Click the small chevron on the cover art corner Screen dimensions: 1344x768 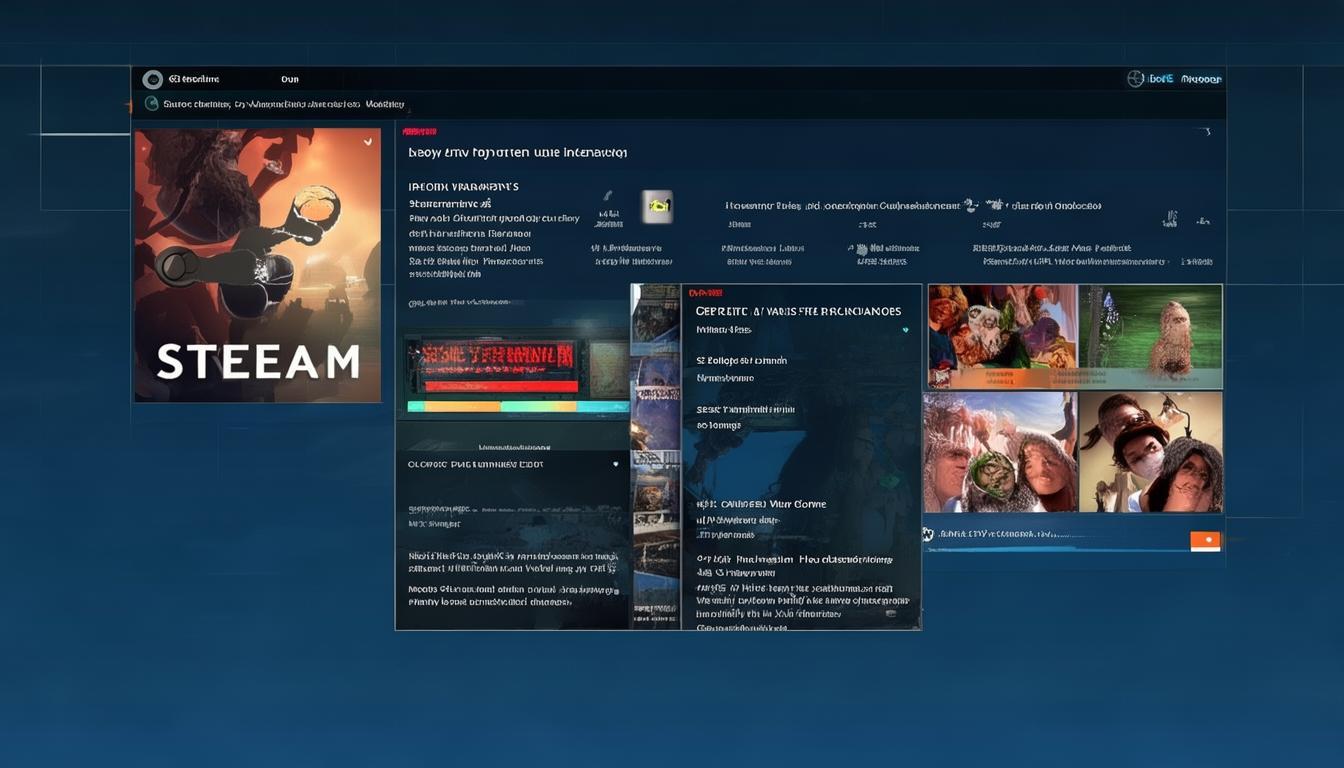point(368,142)
